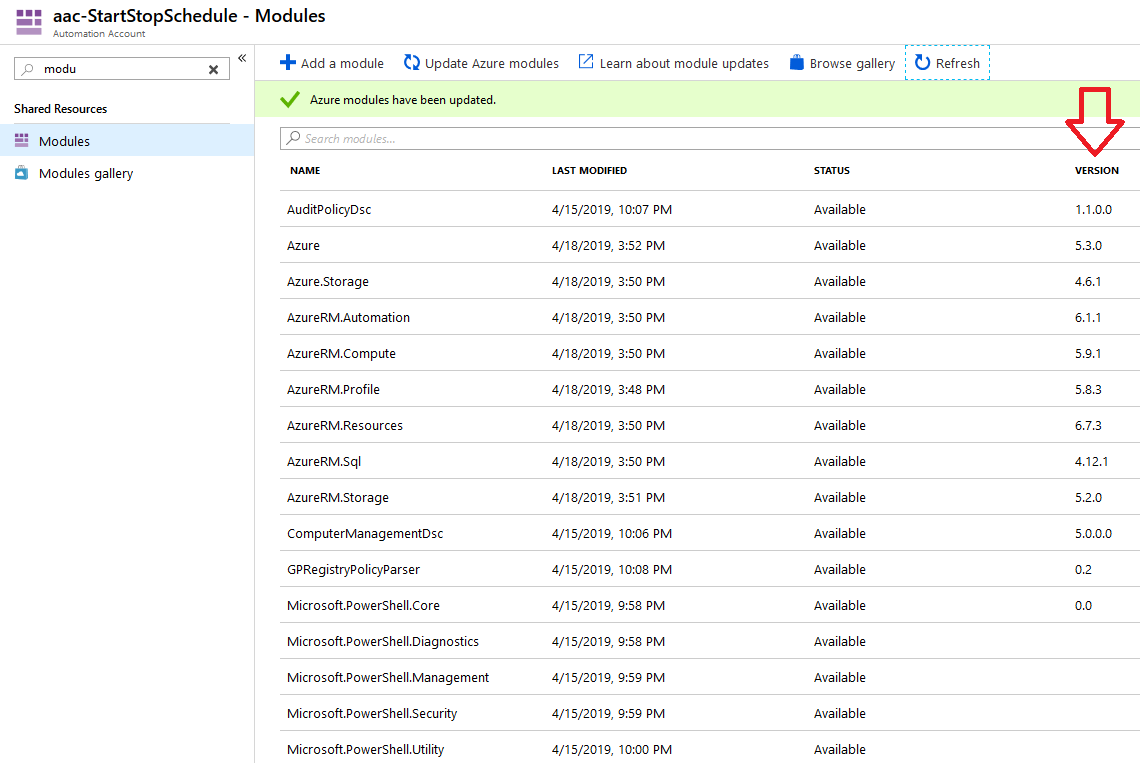Click the magnifier icon in sidebar search
1140x763 pixels.
pos(28,69)
